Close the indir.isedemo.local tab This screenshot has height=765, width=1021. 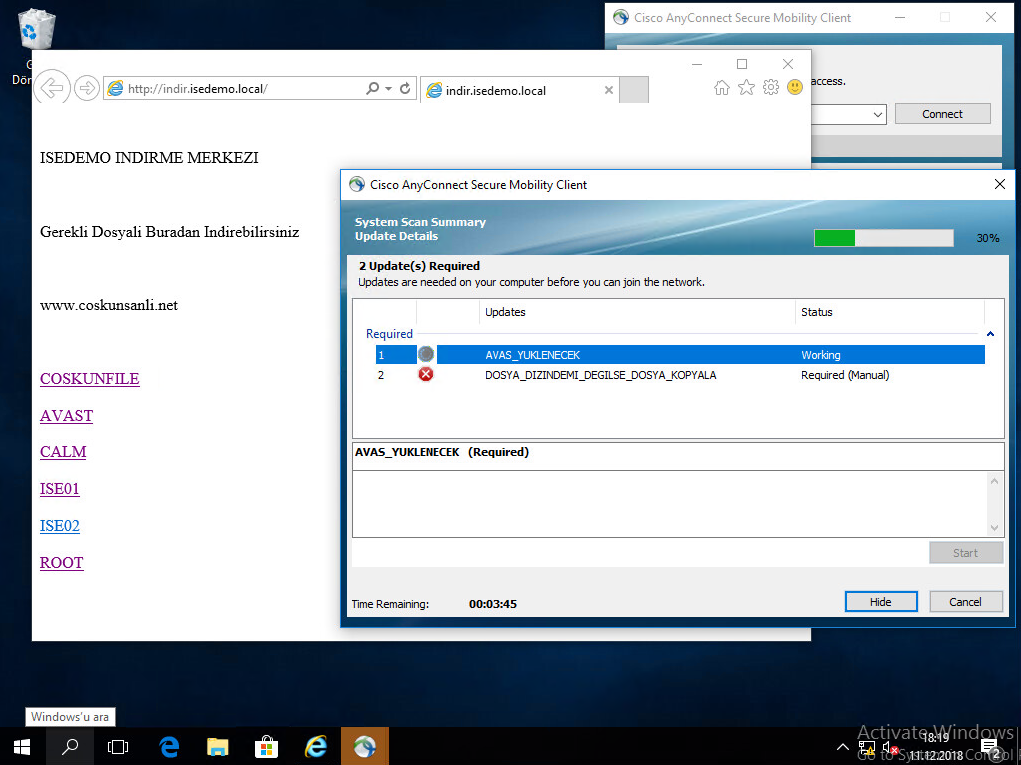click(x=609, y=90)
